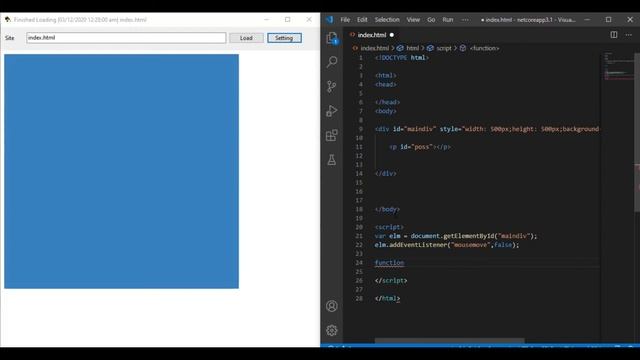Open the Selection menu
This screenshot has width=640, height=360.
(387, 20)
